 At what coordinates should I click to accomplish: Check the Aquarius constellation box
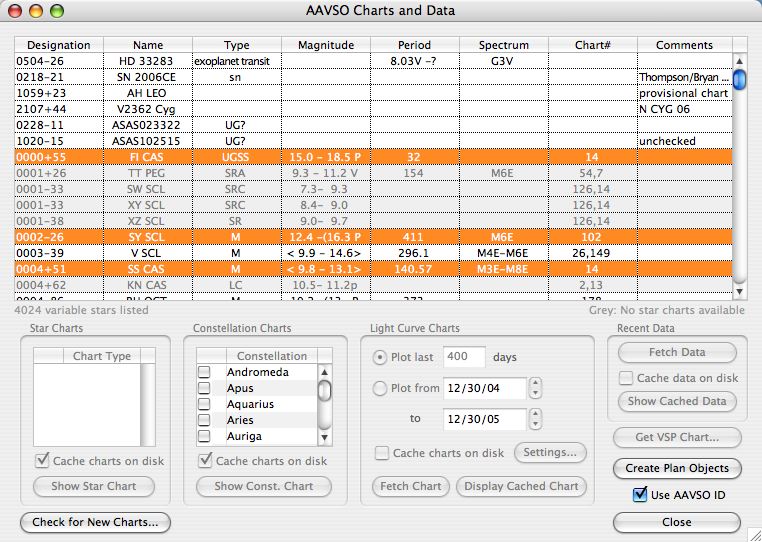pos(204,404)
